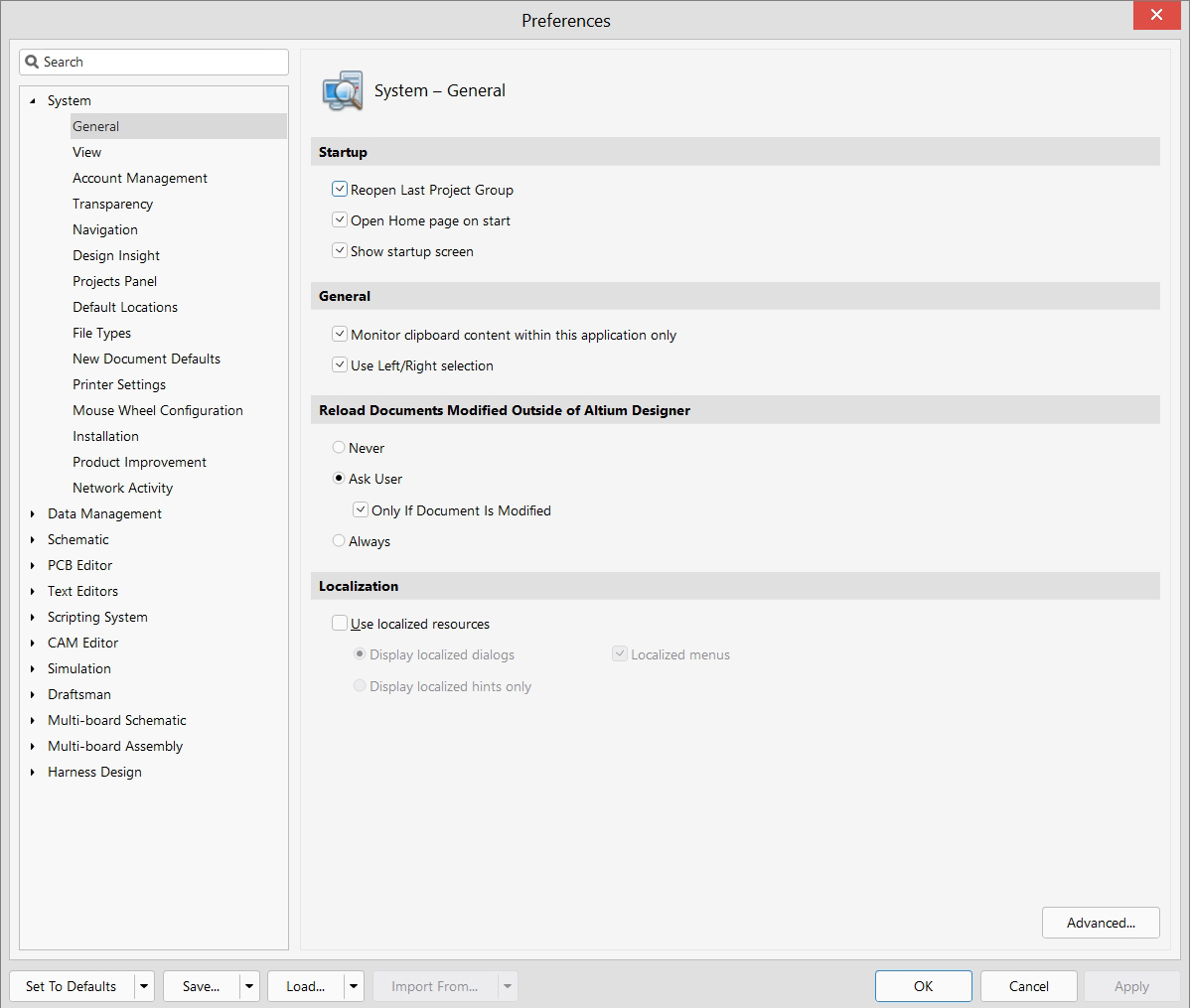Expand the Schematic tree node
1190x1008 pixels.
click(33, 539)
